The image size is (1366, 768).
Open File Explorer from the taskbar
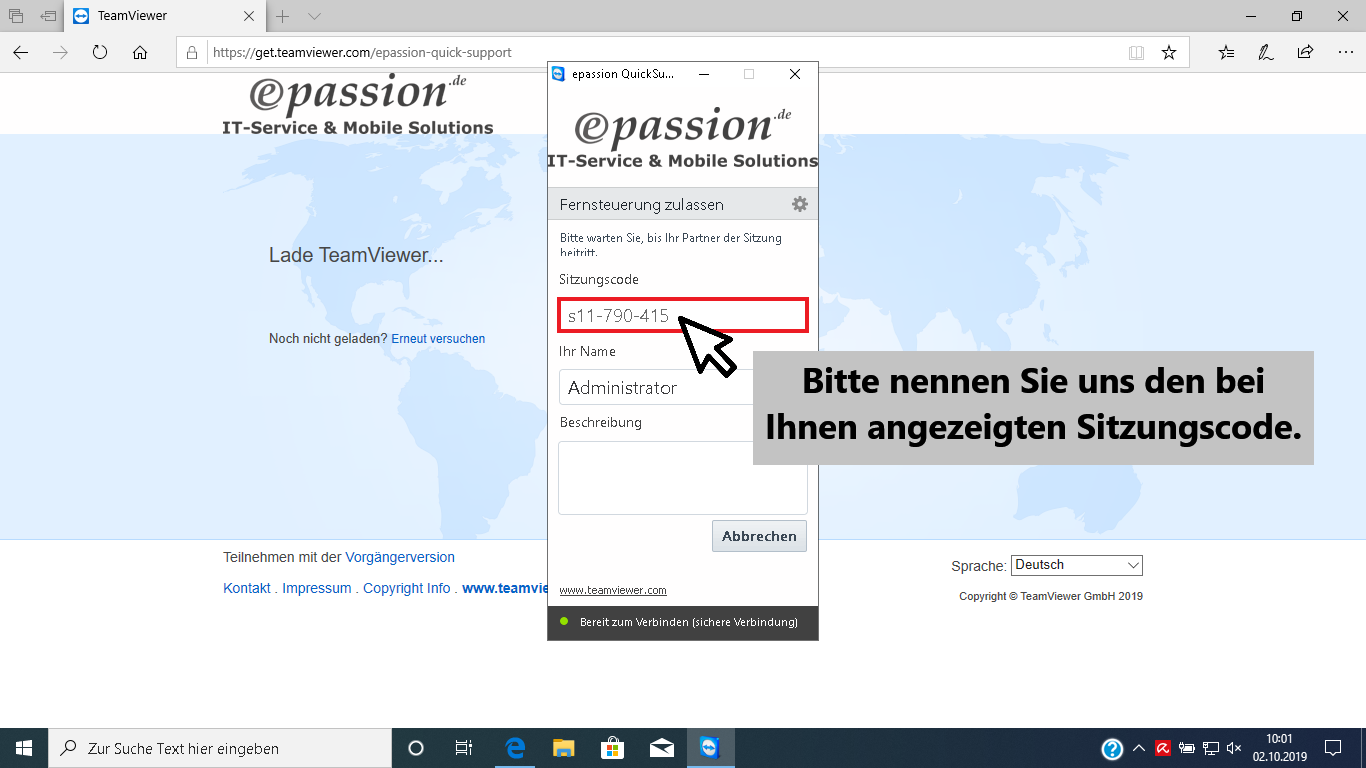point(564,748)
